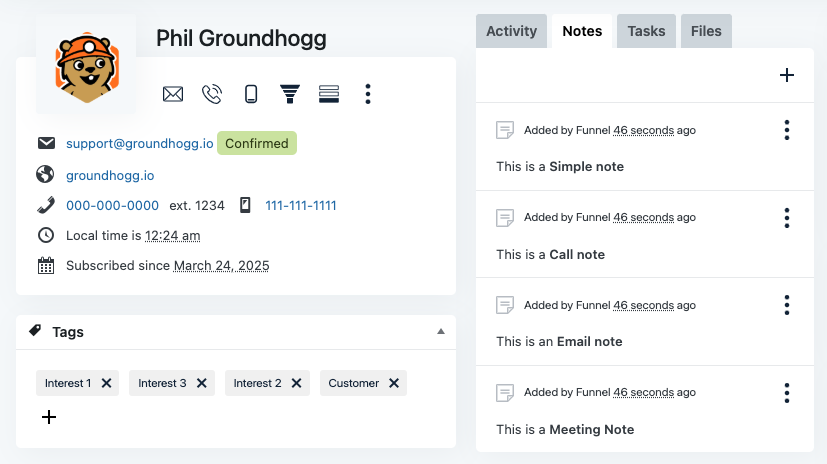Click the note icon beside Simple note
Image resolution: width=827 pixels, height=464 pixels.
(x=505, y=130)
